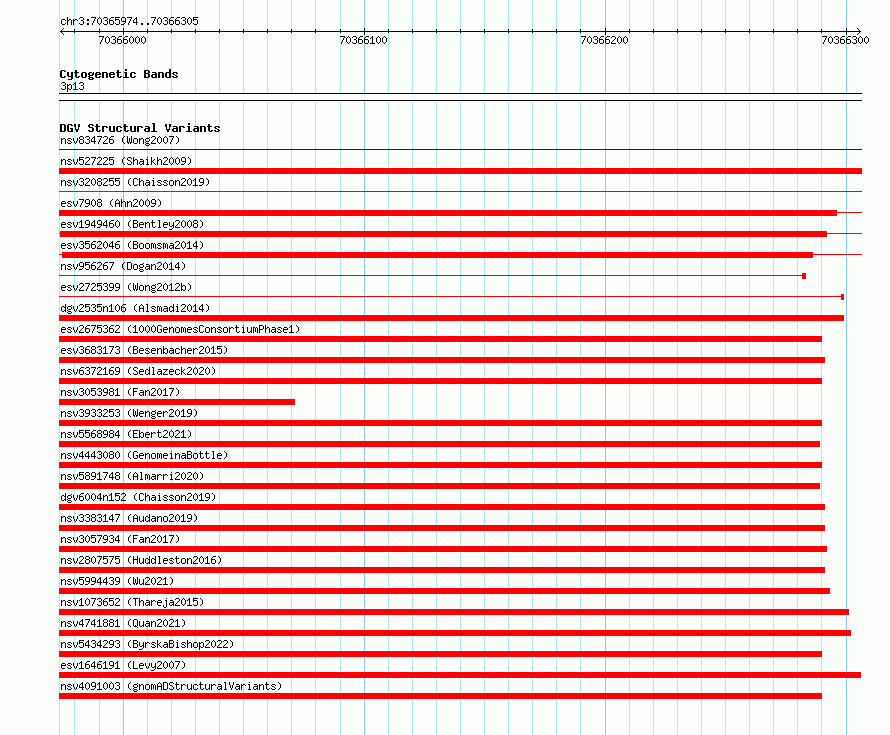Select variant label dgv6004n152 (Chaisson2019)
This screenshot has width=890, height=735.
(138, 497)
